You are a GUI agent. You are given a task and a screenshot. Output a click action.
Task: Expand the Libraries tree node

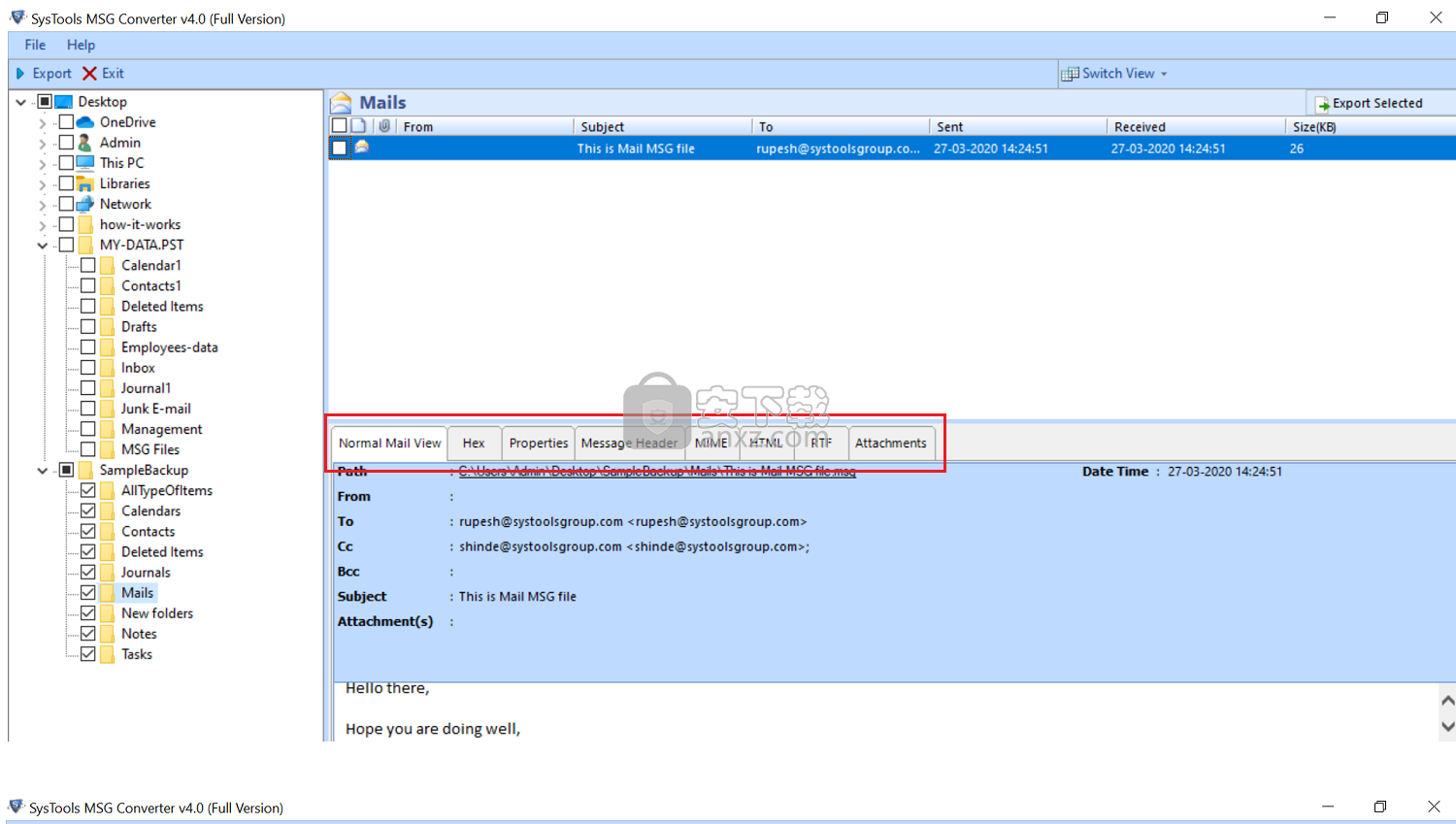42,184
